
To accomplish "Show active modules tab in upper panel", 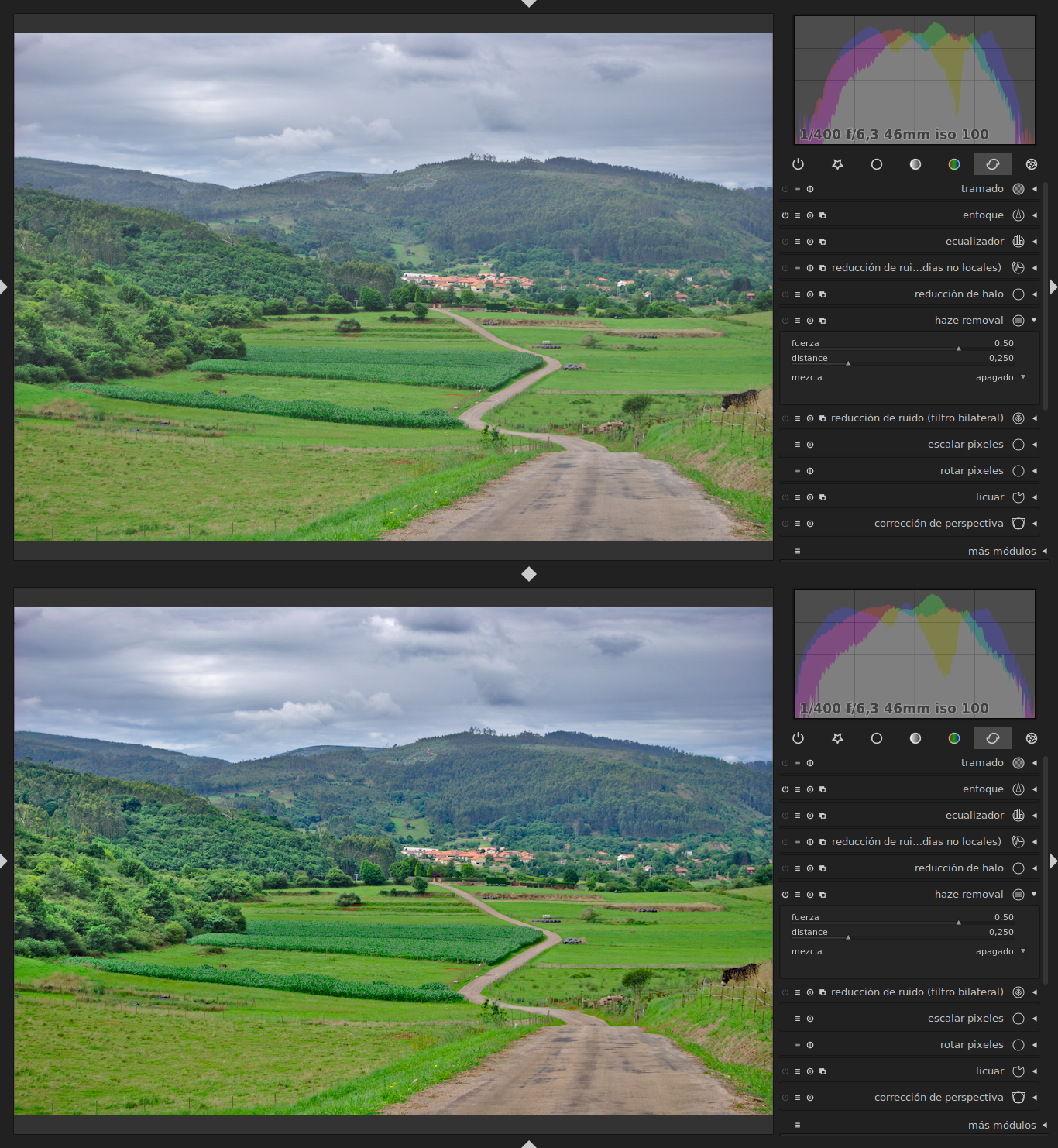I will pyautogui.click(x=799, y=164).
